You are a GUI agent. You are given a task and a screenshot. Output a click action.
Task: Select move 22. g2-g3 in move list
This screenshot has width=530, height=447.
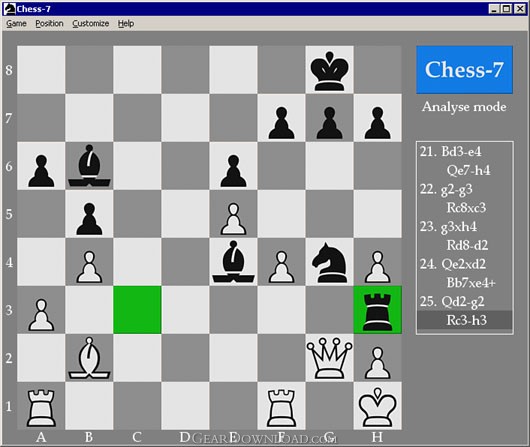pos(446,189)
